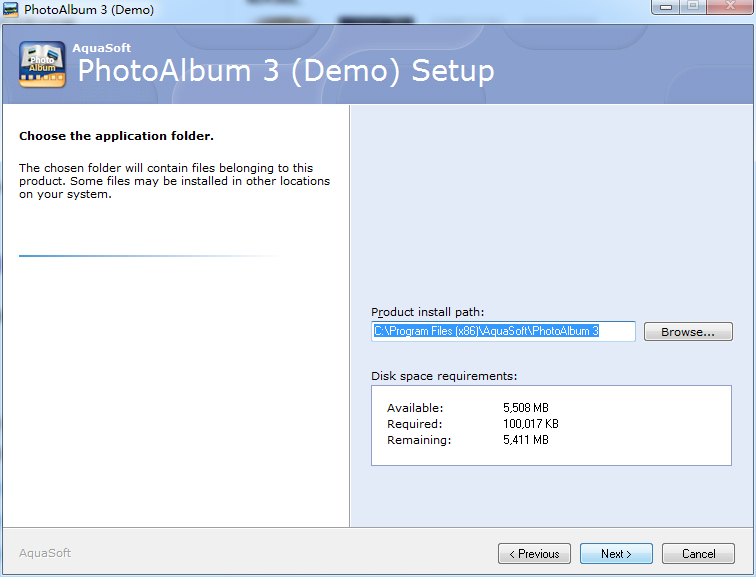Click the Available disk space value

[x=526, y=408]
